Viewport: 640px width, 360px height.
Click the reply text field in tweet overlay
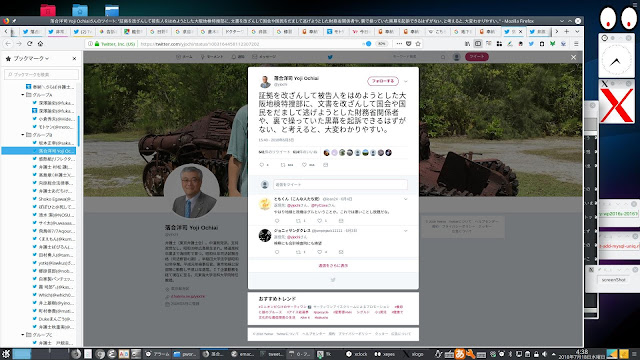(340, 184)
